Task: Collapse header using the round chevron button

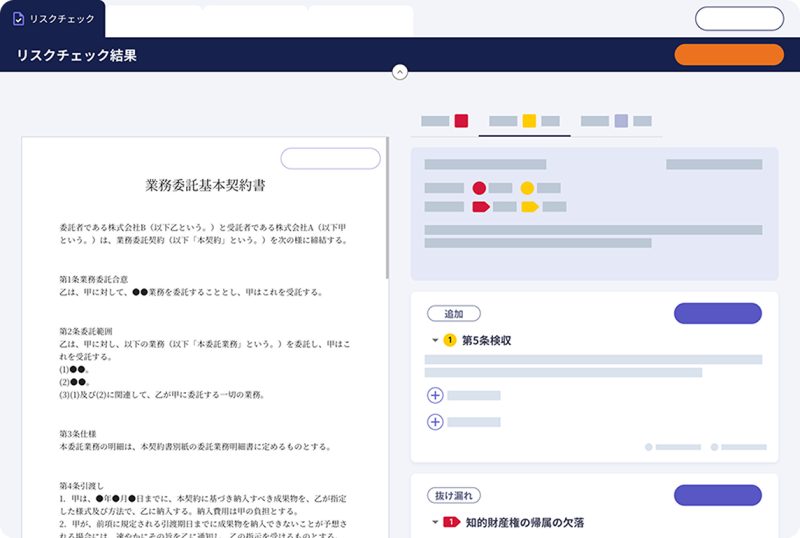Action: click(400, 71)
